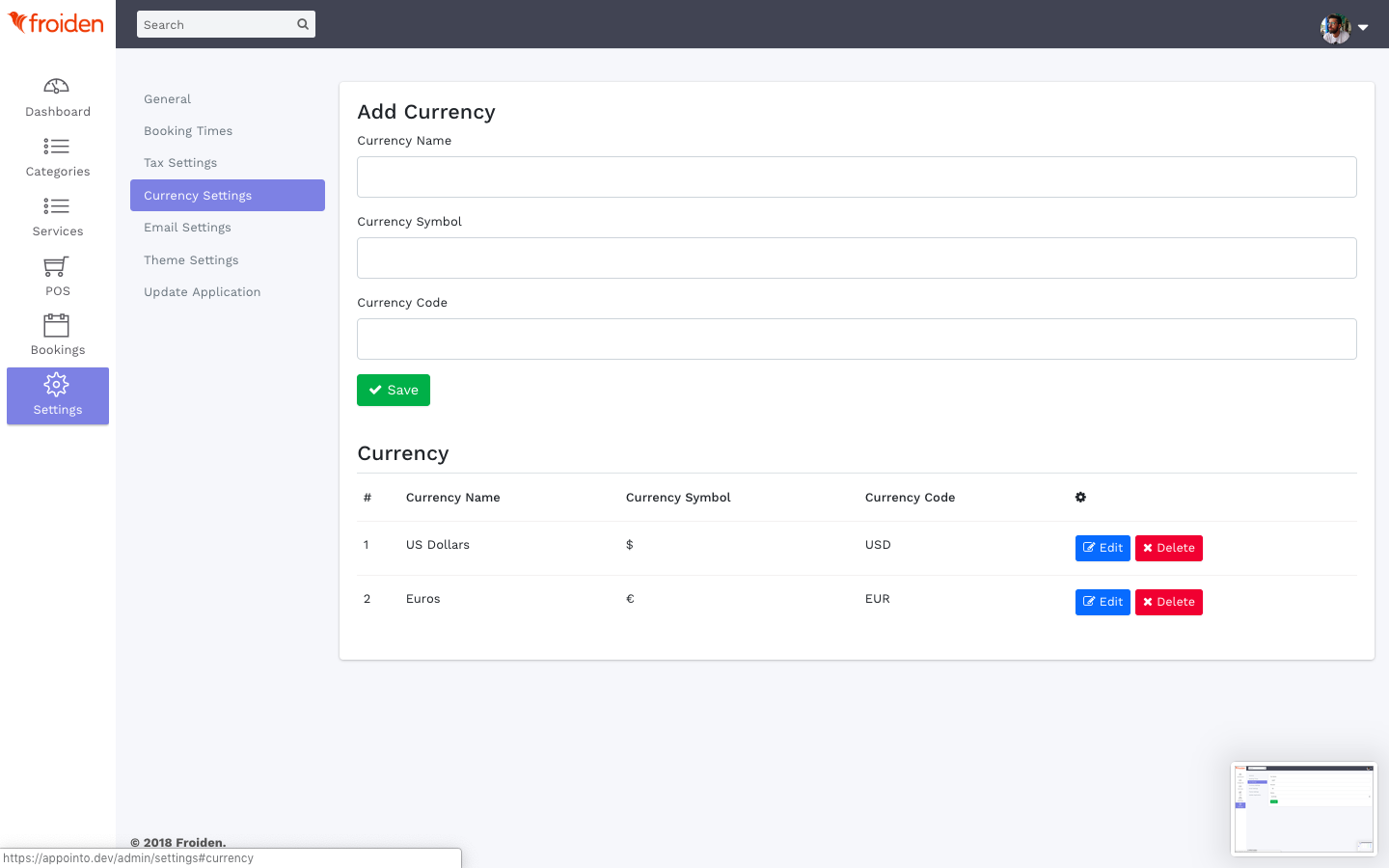The width and height of the screenshot is (1389, 868).
Task: Go to Categories list icon
Action: pyautogui.click(x=57, y=147)
